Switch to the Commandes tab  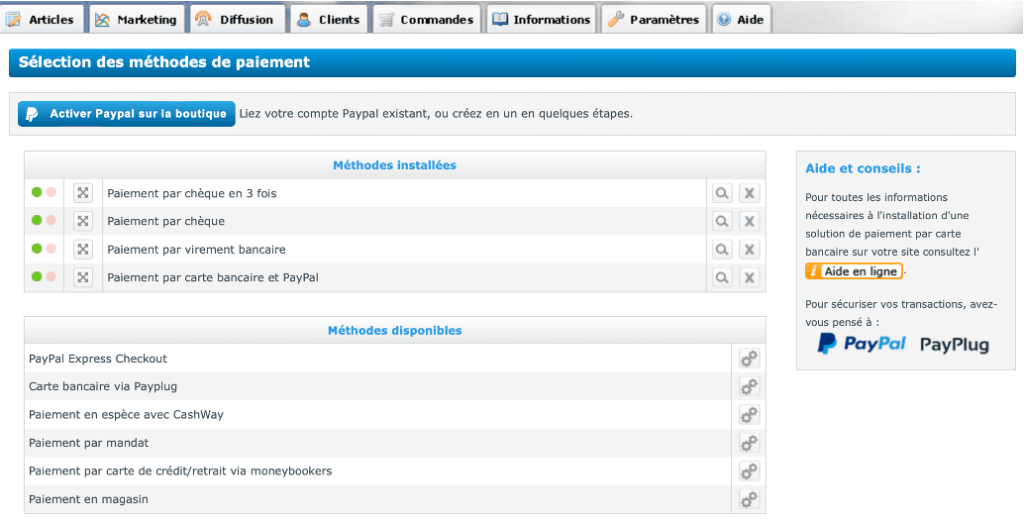(427, 20)
